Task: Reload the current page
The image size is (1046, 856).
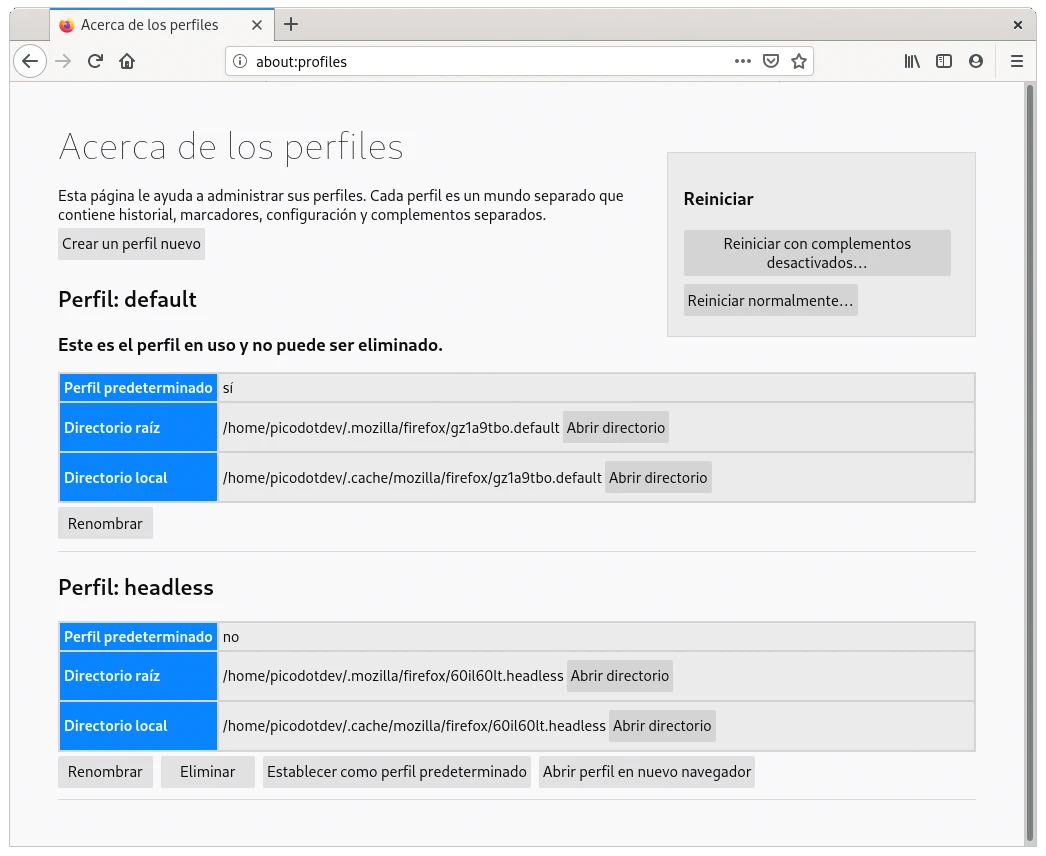Action: (95, 61)
